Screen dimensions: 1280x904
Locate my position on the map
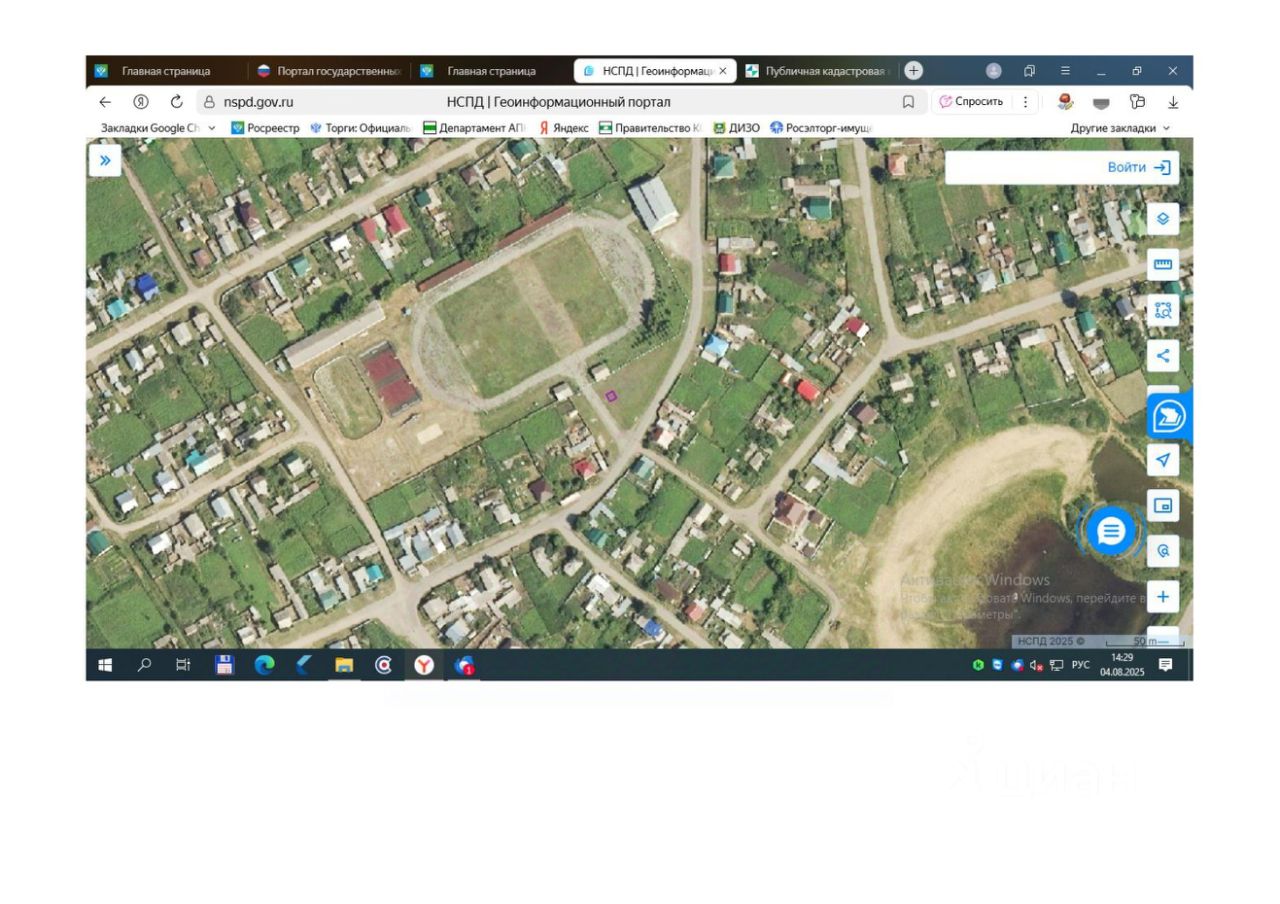pyautogui.click(x=1162, y=460)
